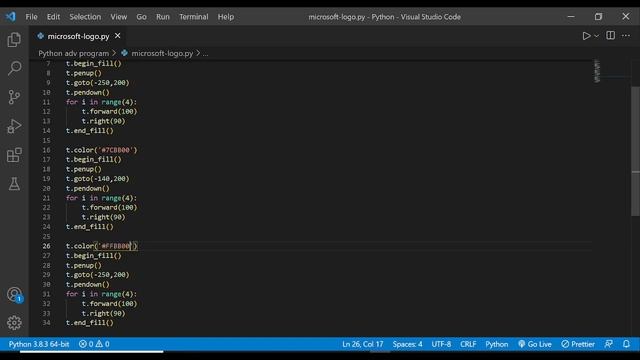Click t.forward(100) on line 32
The height and width of the screenshot is (360, 640).
109,304
